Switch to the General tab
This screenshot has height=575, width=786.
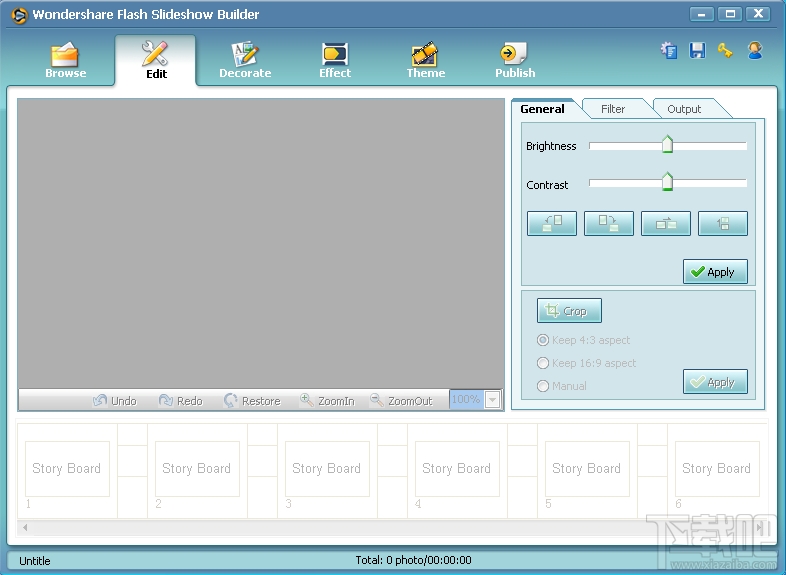[x=542, y=109]
